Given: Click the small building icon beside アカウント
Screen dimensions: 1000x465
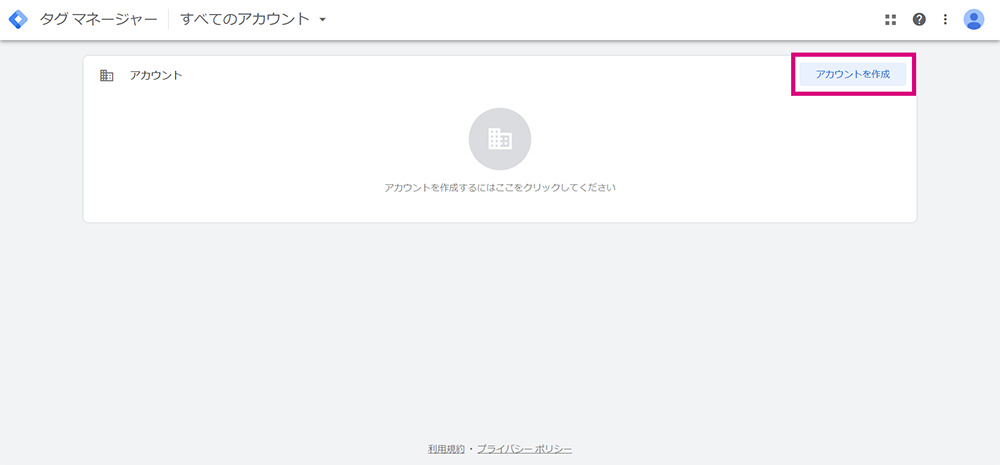Looking at the screenshot, I should pos(107,75).
